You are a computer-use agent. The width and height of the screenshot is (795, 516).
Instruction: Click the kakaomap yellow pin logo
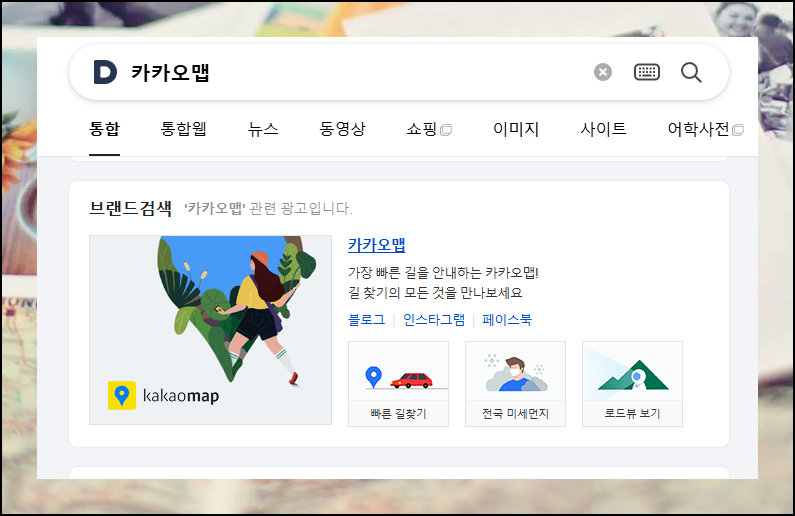click(x=122, y=395)
